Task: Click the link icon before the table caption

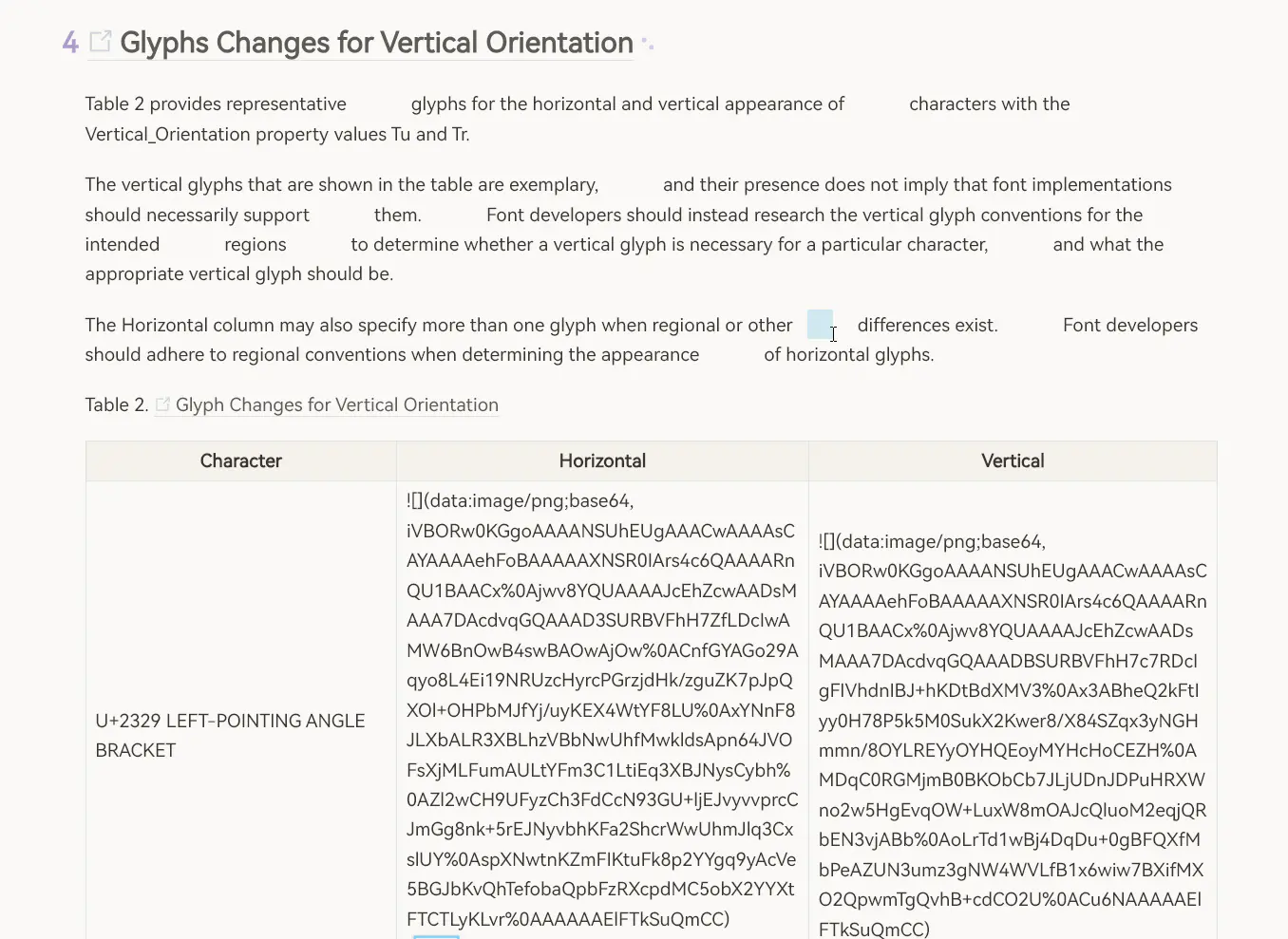Action: pos(163,405)
